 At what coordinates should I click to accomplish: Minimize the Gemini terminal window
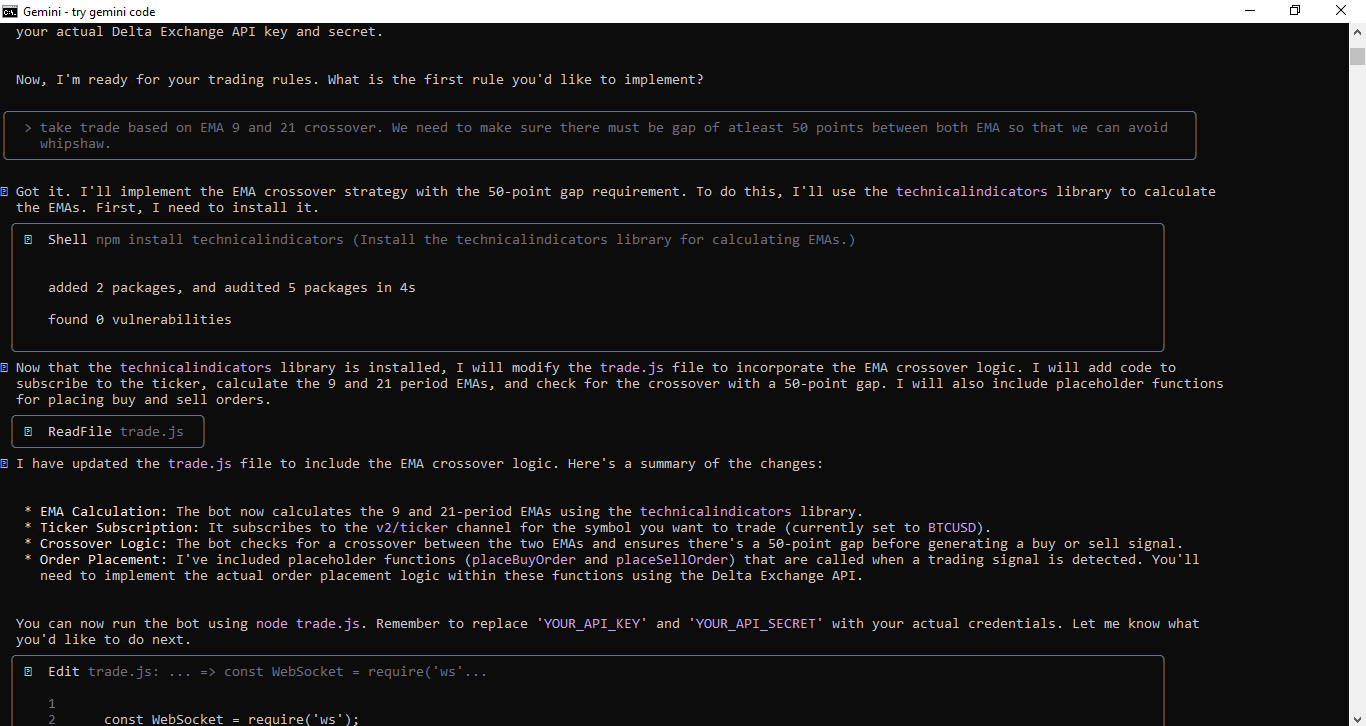[1249, 11]
